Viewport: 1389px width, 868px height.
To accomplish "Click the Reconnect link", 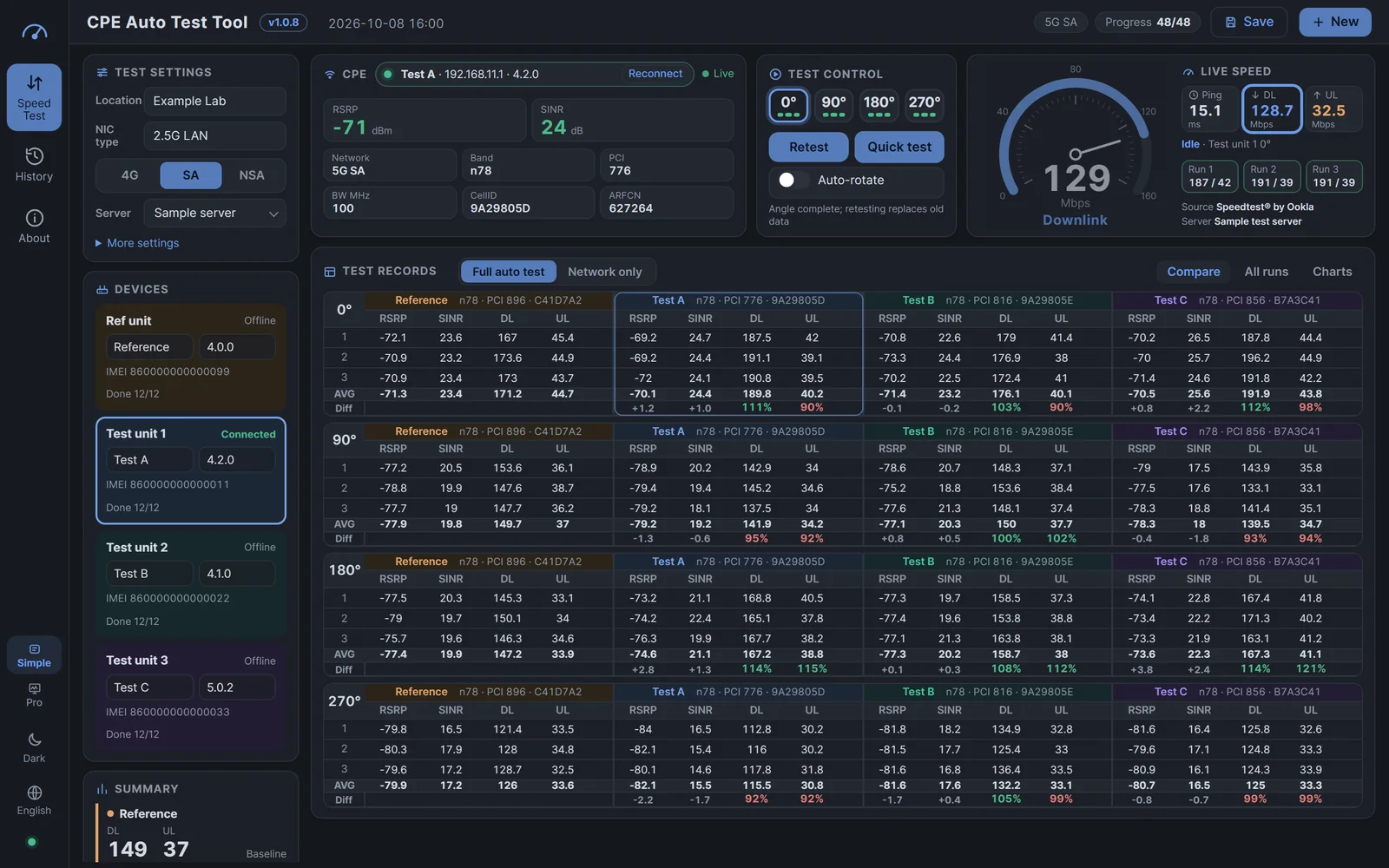I will (x=655, y=74).
